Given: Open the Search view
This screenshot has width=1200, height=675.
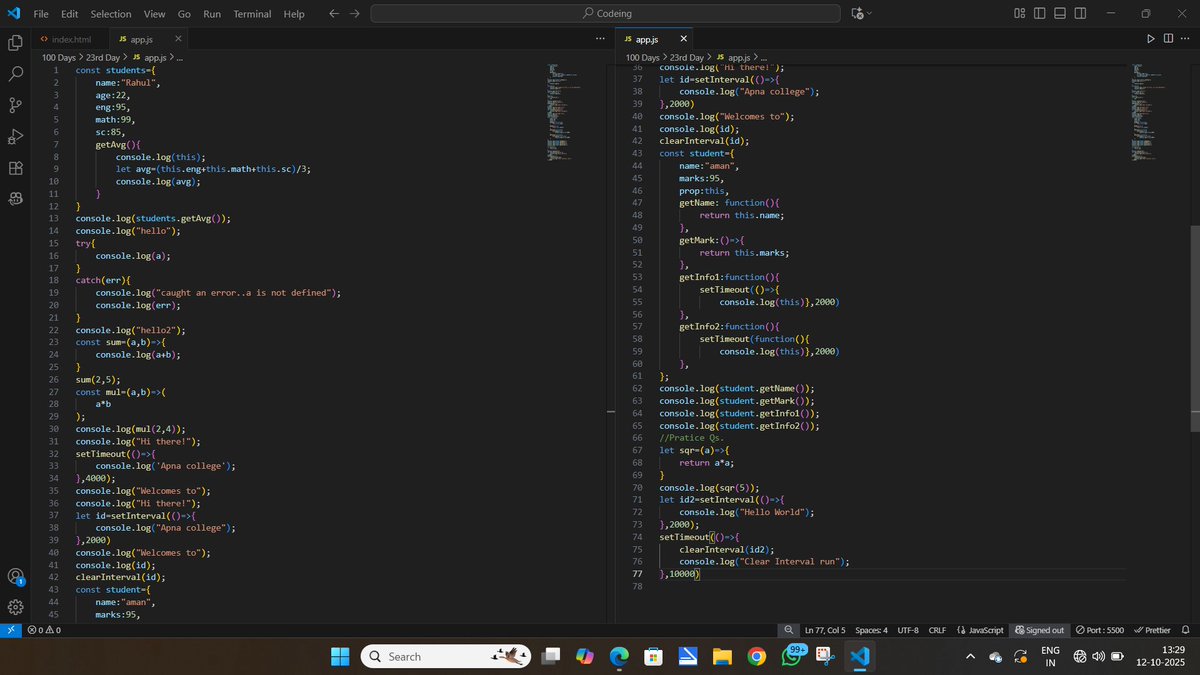Looking at the screenshot, I should (15, 73).
